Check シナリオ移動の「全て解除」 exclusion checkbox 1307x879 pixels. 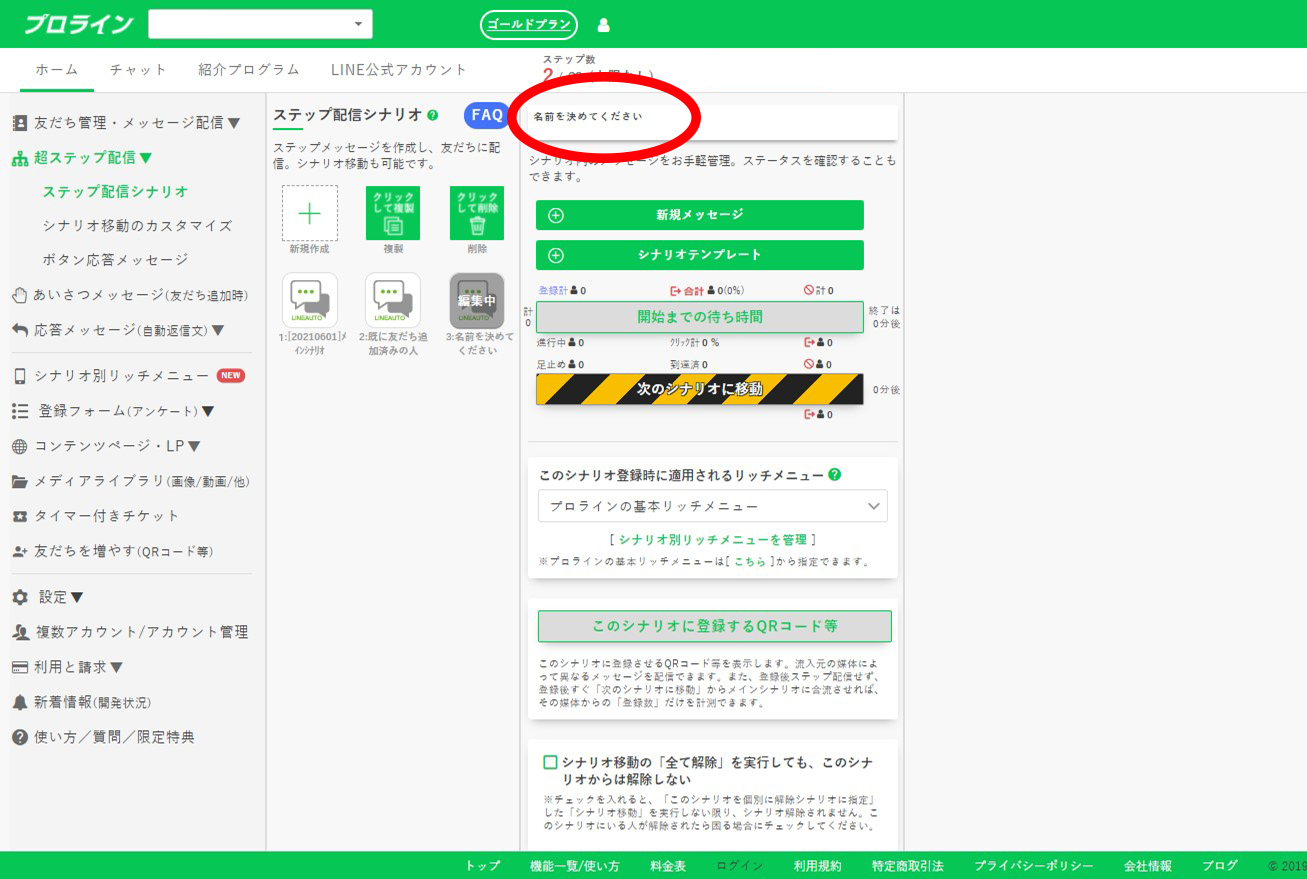point(550,763)
